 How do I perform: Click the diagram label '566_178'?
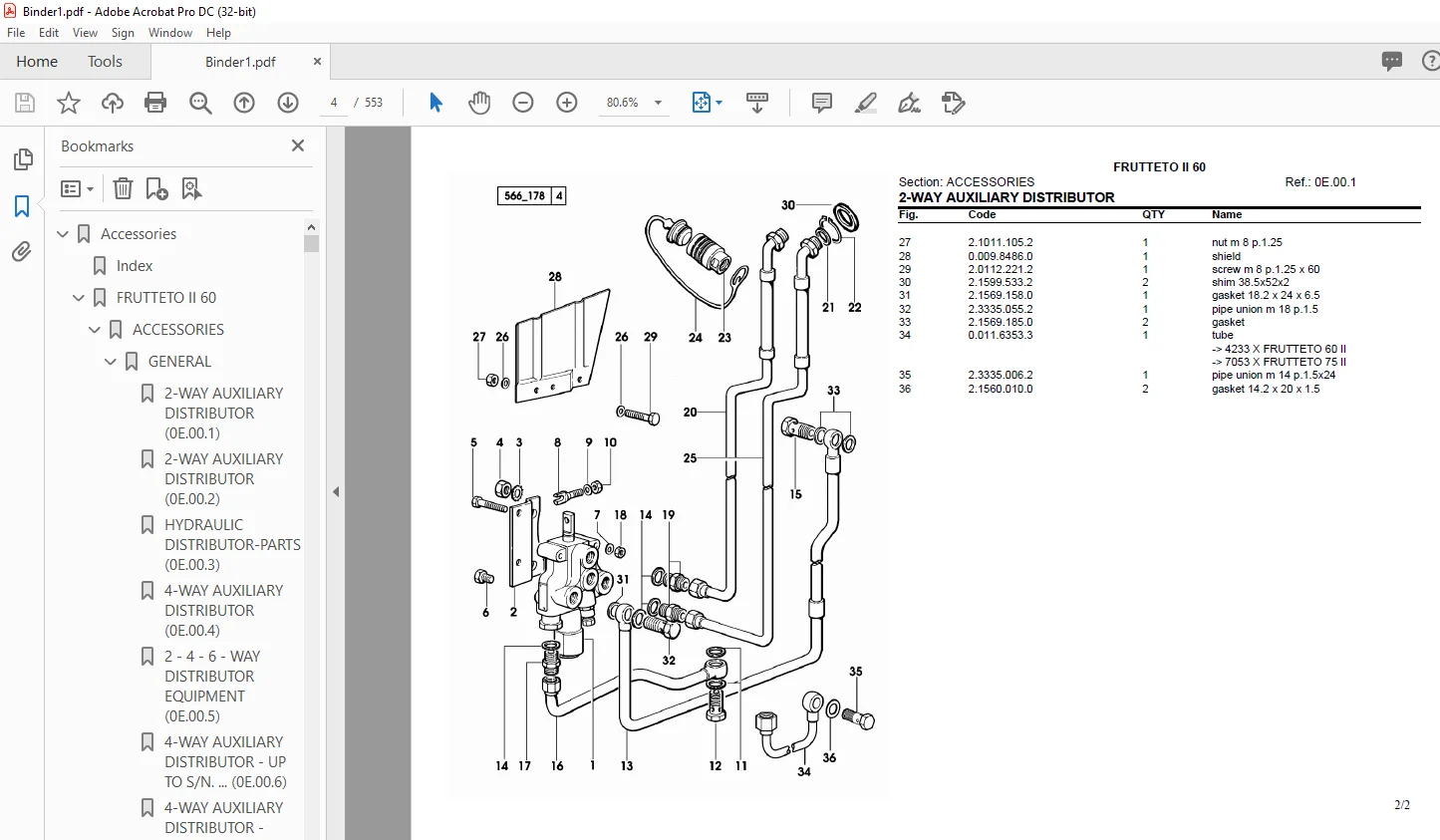point(524,196)
